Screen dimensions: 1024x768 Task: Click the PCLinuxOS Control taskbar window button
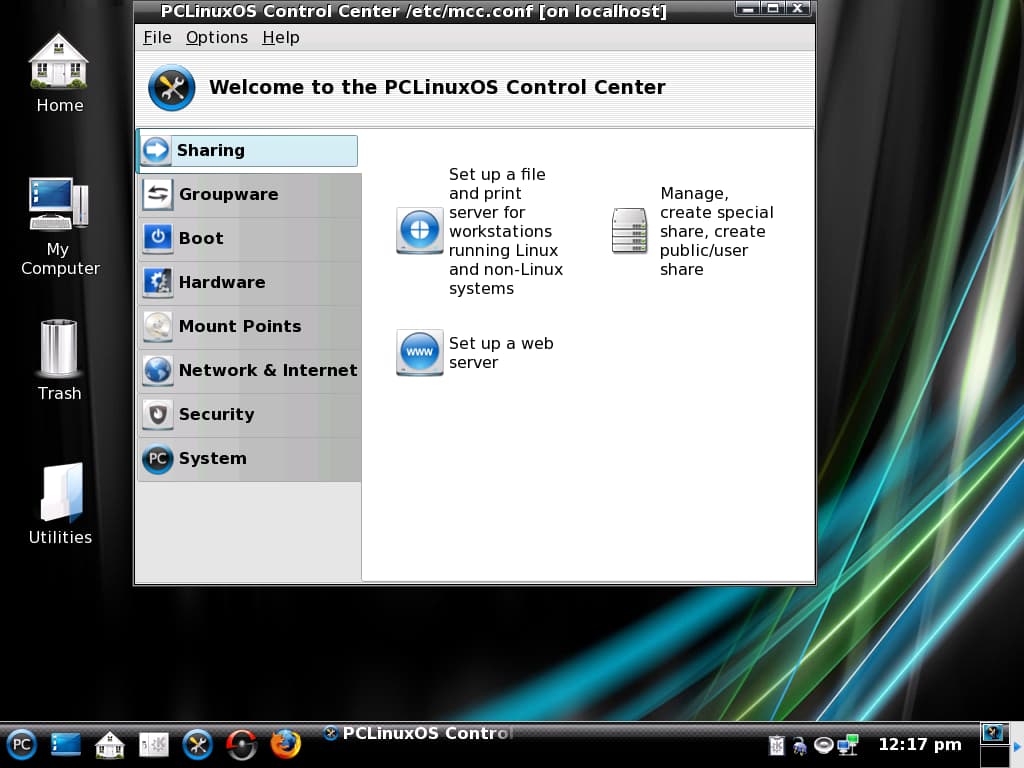pyautogui.click(x=420, y=733)
